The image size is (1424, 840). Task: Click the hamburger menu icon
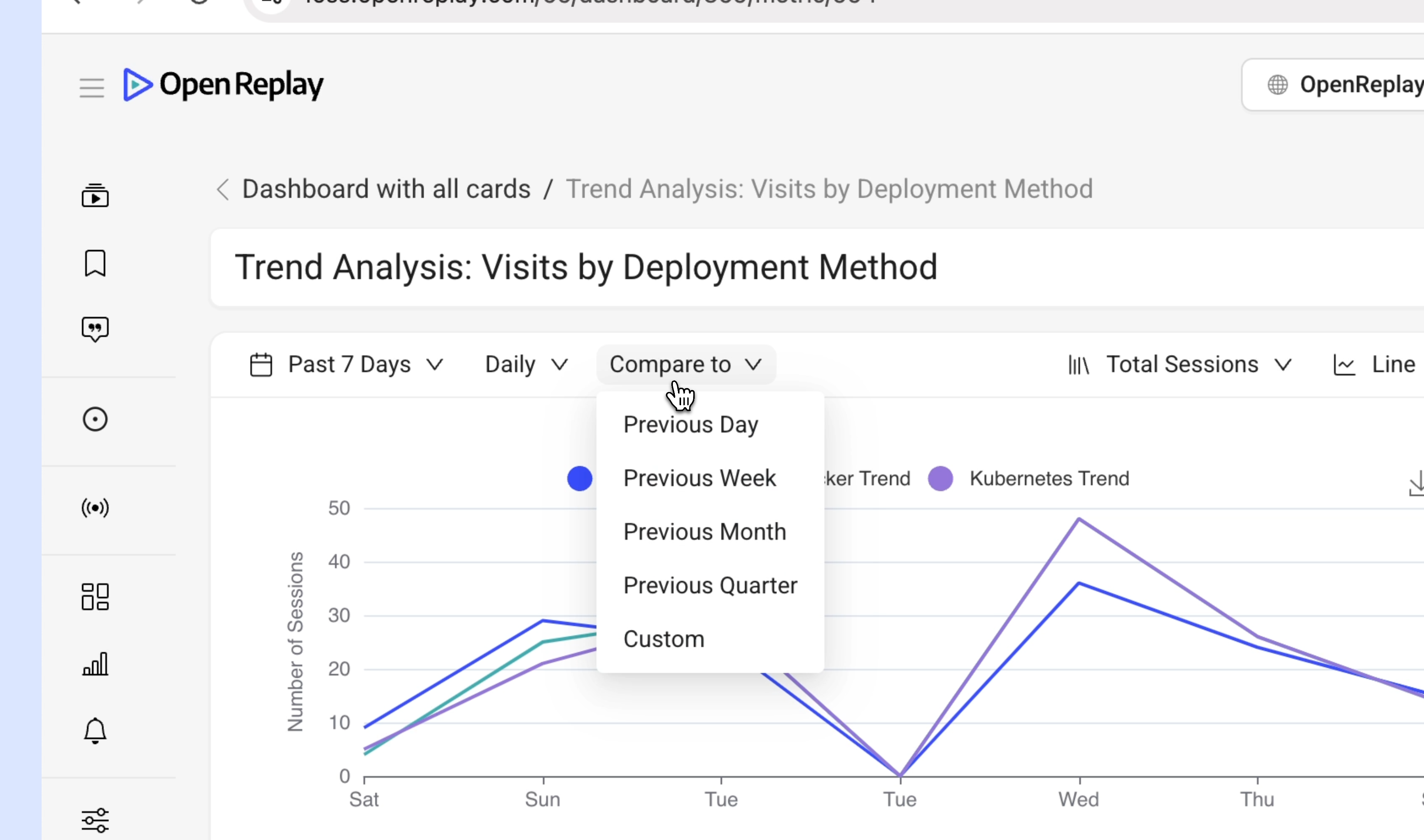tap(92, 88)
